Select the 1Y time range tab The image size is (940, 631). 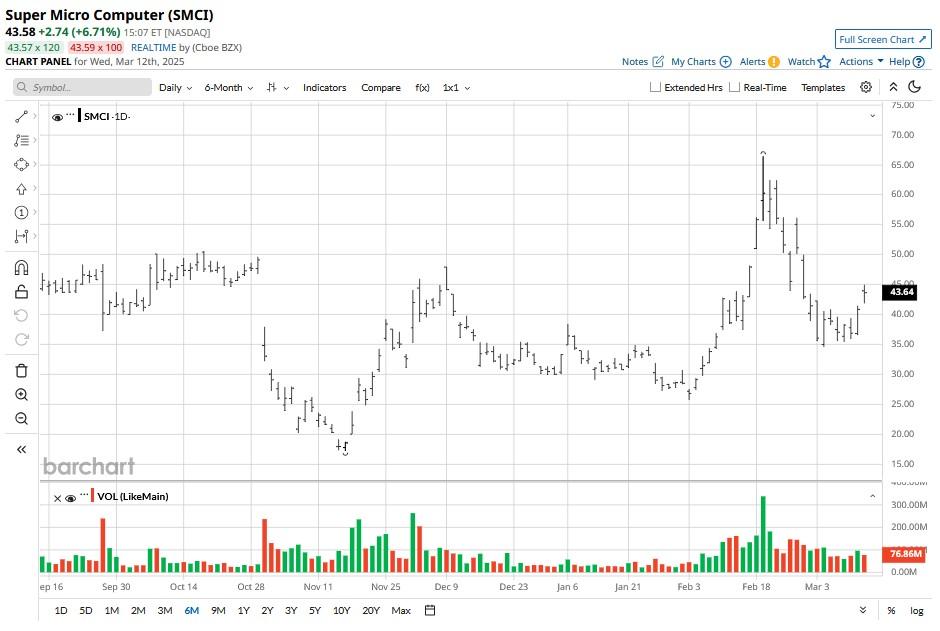tap(243, 610)
